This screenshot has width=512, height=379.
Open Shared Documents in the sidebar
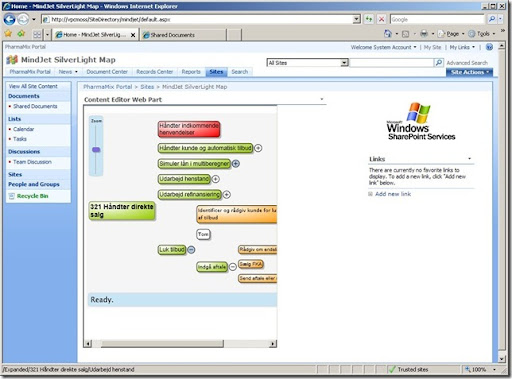point(35,106)
